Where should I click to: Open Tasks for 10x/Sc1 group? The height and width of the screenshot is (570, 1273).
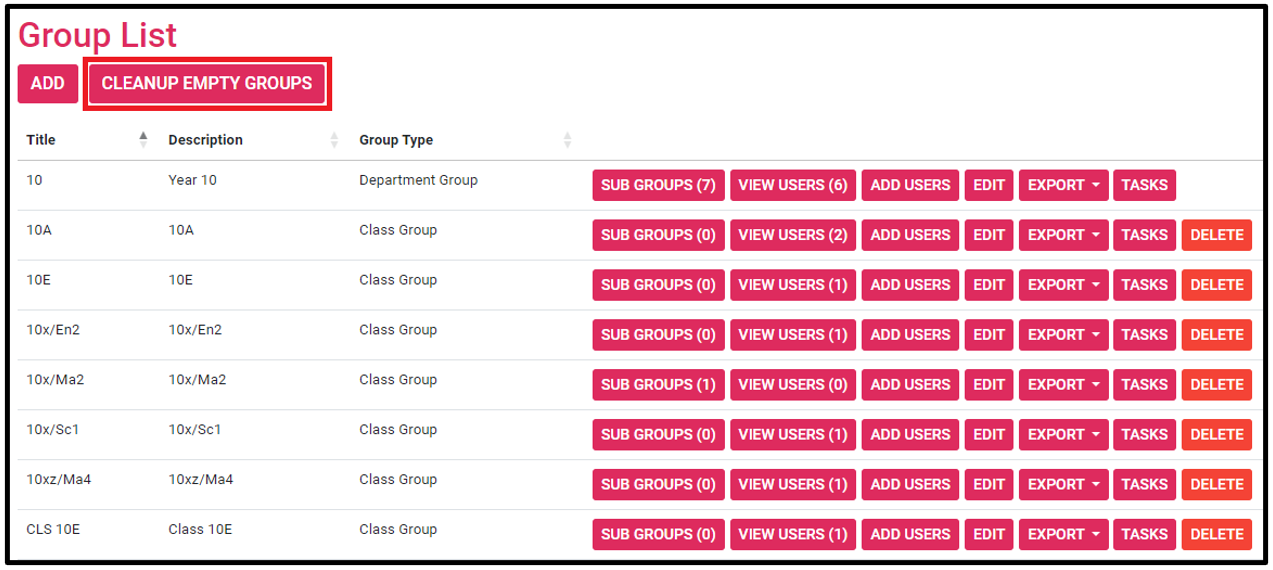(x=1144, y=434)
